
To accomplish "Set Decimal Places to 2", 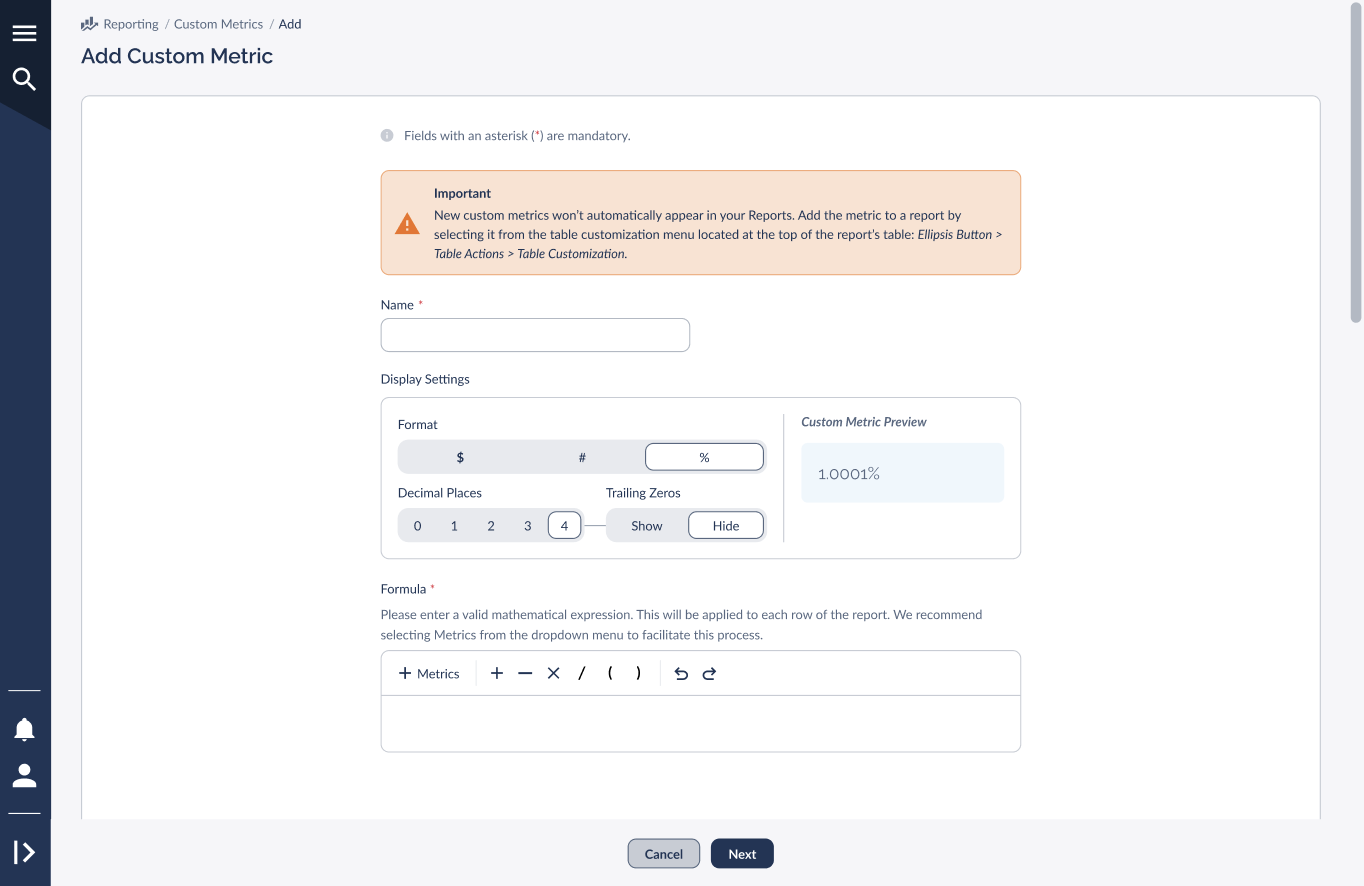I will [490, 525].
